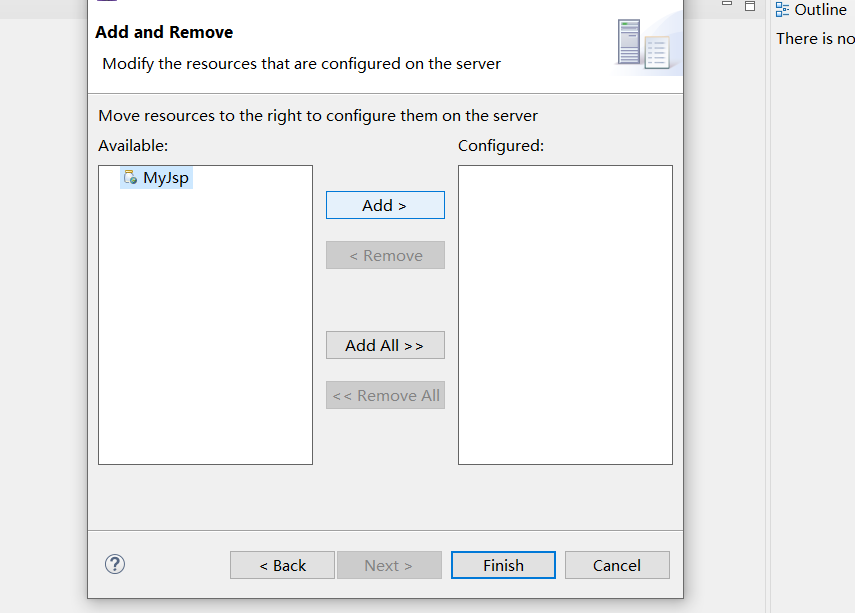The width and height of the screenshot is (855, 613).
Task: Select the MyJsp resource label
Action: (166, 178)
